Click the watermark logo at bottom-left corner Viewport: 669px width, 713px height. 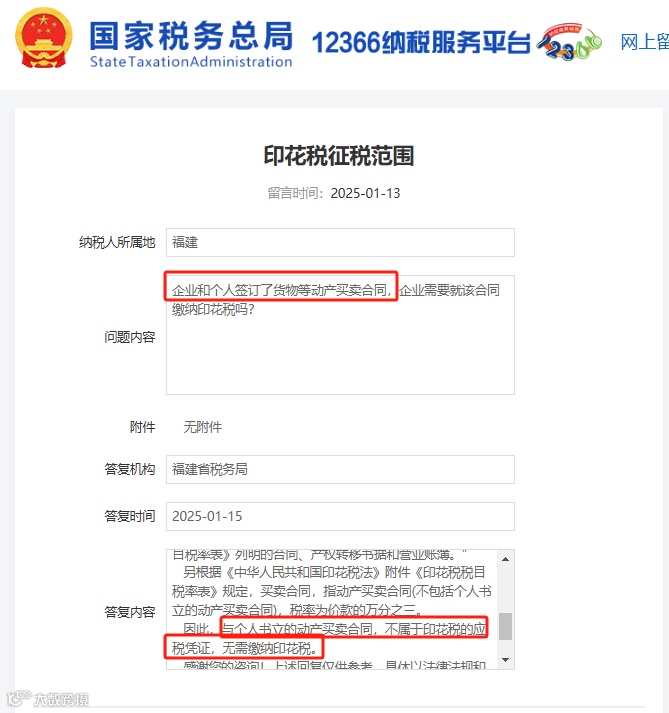pyautogui.click(x=48, y=698)
